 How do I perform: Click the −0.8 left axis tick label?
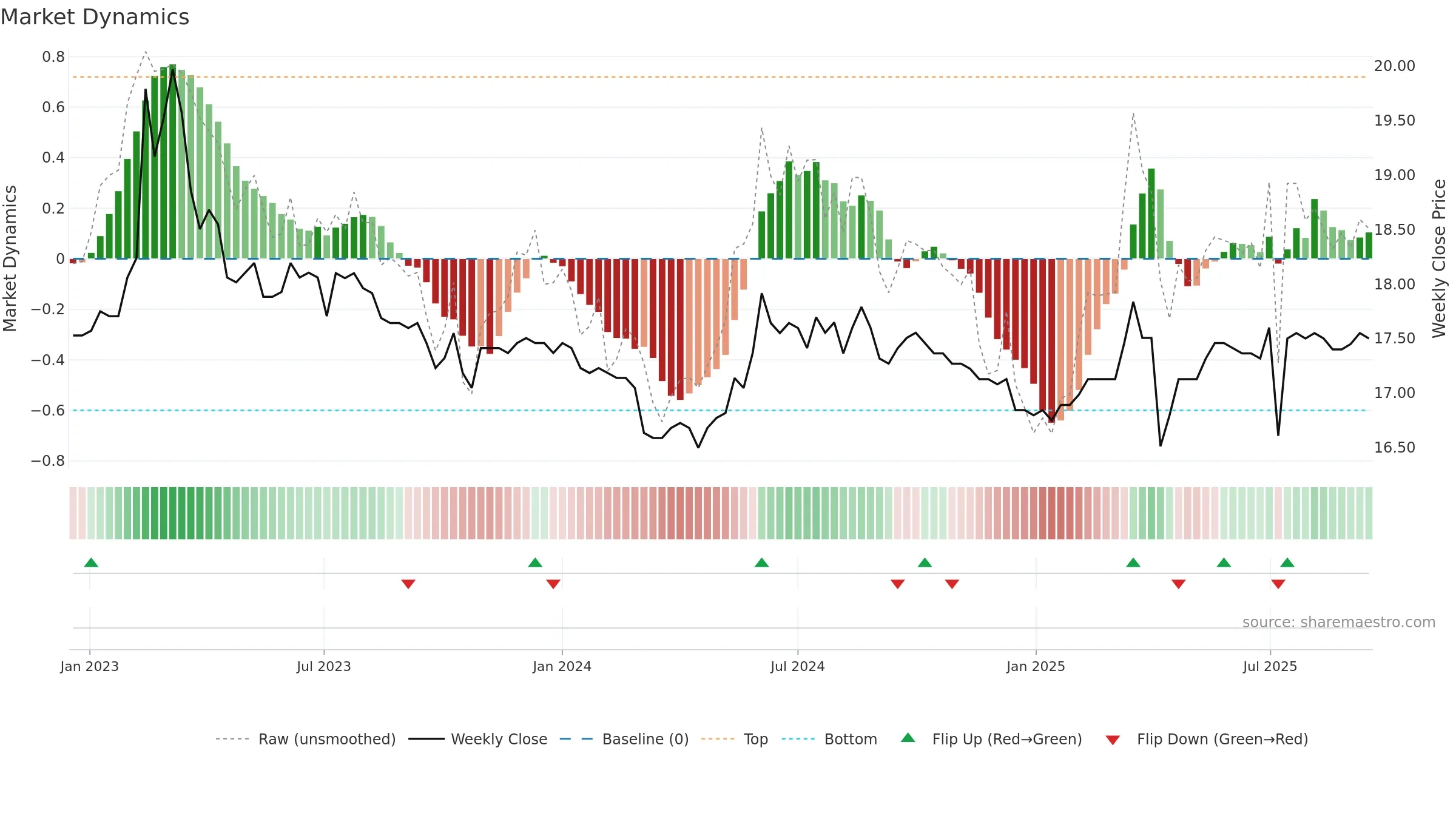coord(48,461)
